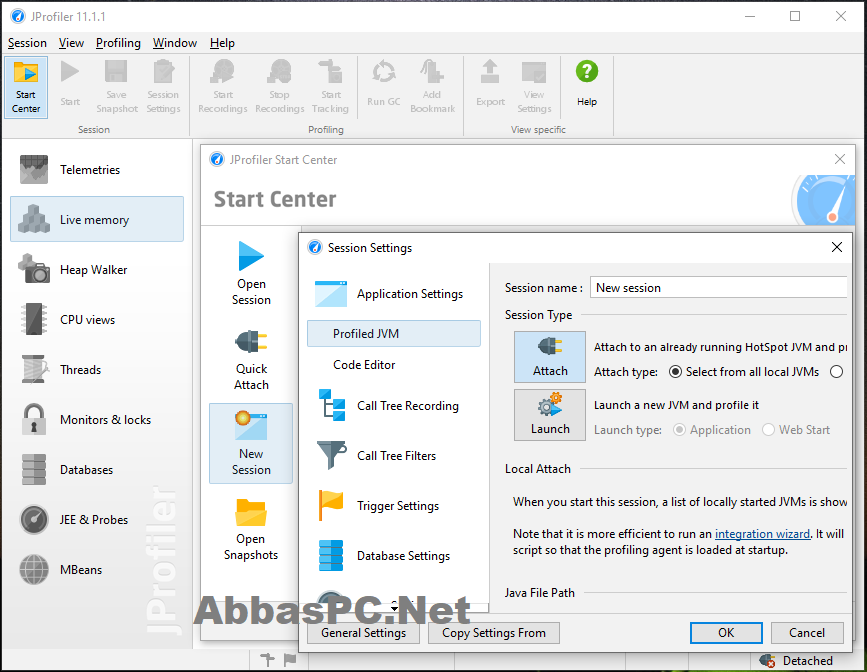Click the Start session toolbar icon
The width and height of the screenshot is (867, 672).
[70, 83]
